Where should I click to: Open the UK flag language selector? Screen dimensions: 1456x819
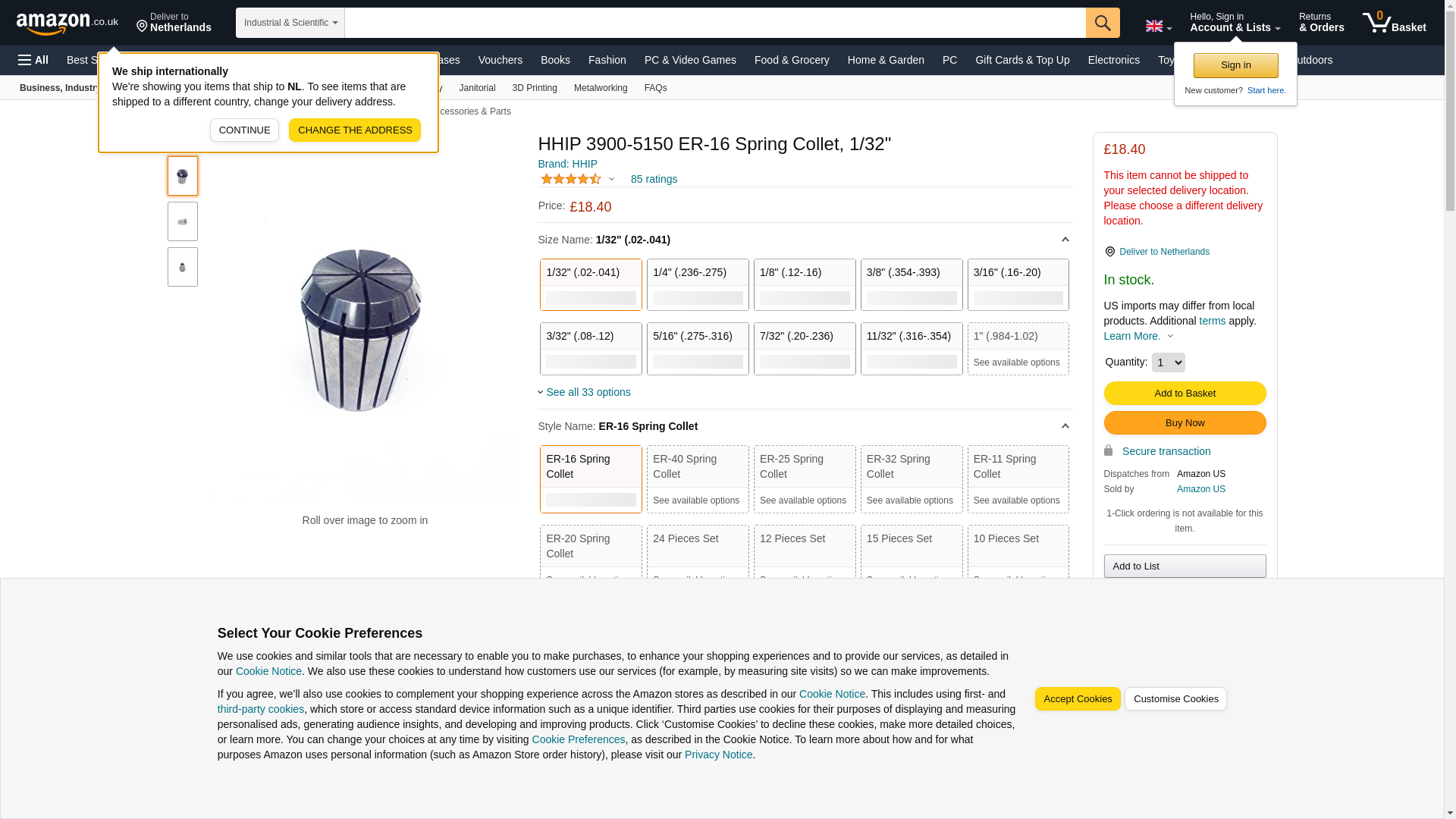(x=1158, y=27)
